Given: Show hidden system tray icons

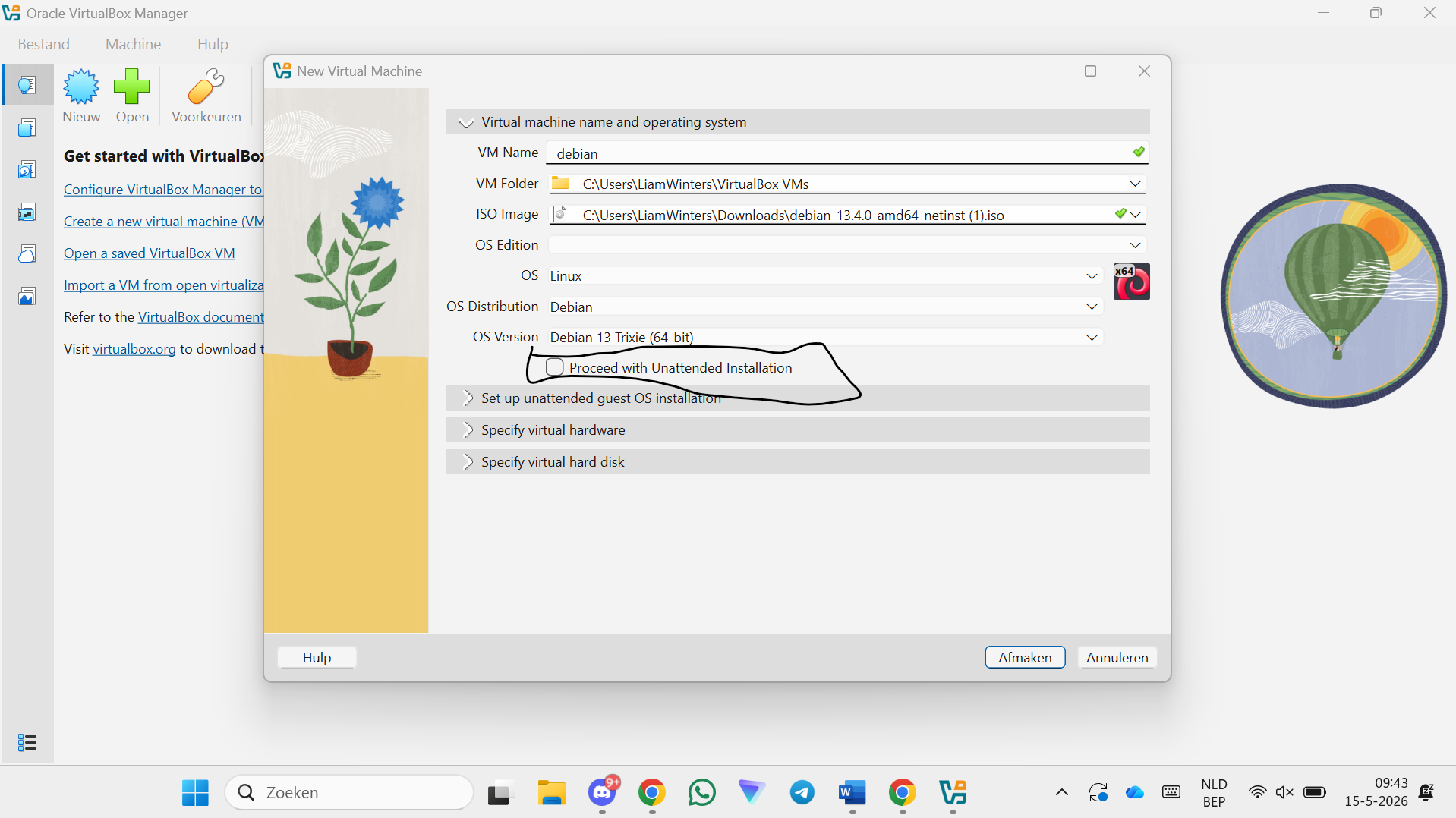Looking at the screenshot, I should pos(1062,792).
